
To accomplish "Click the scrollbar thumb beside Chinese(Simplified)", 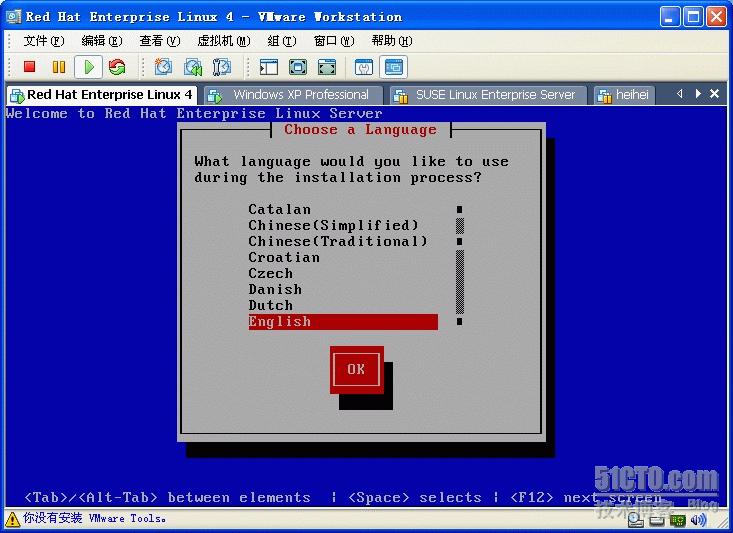I will (460, 225).
